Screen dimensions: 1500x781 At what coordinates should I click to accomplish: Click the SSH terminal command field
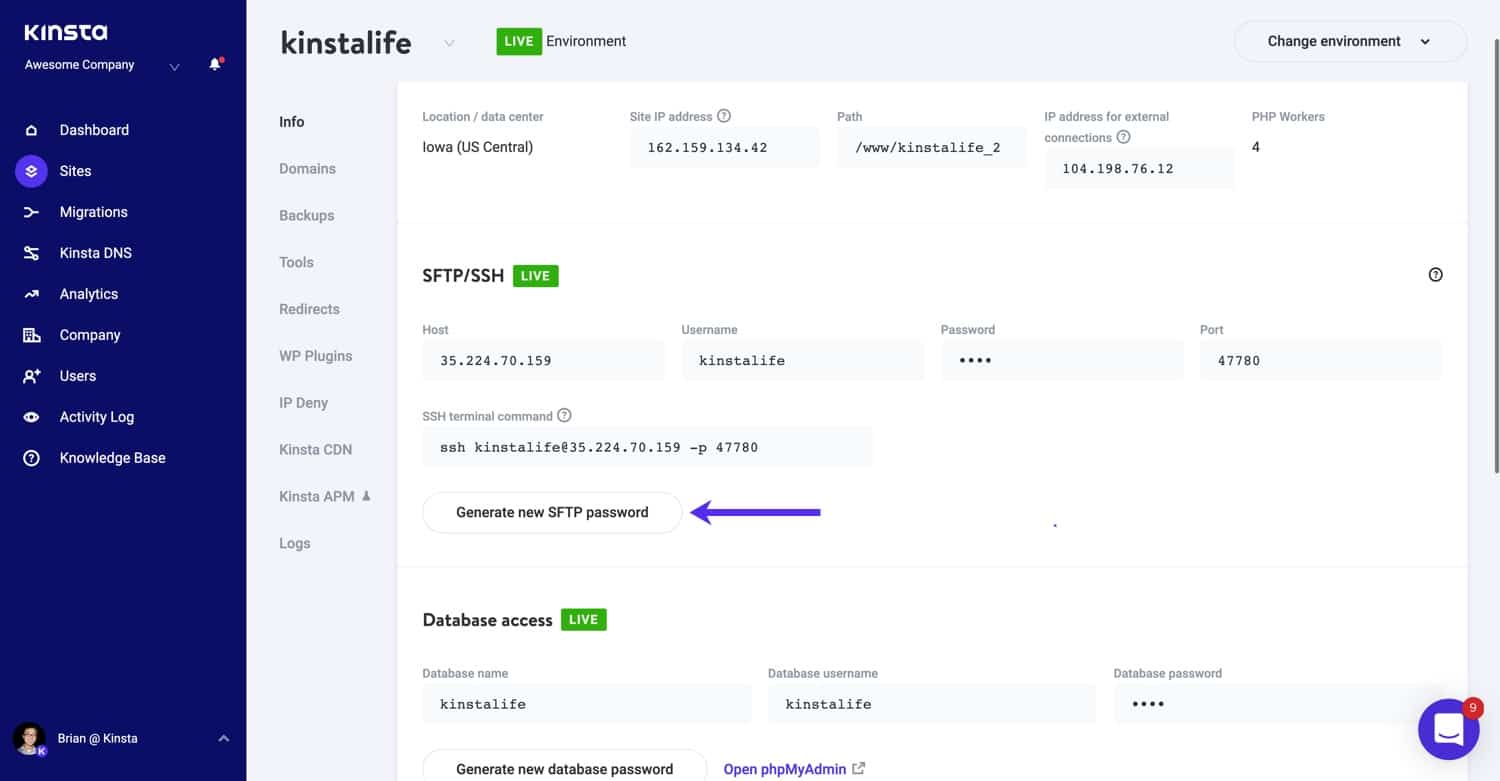click(x=647, y=447)
